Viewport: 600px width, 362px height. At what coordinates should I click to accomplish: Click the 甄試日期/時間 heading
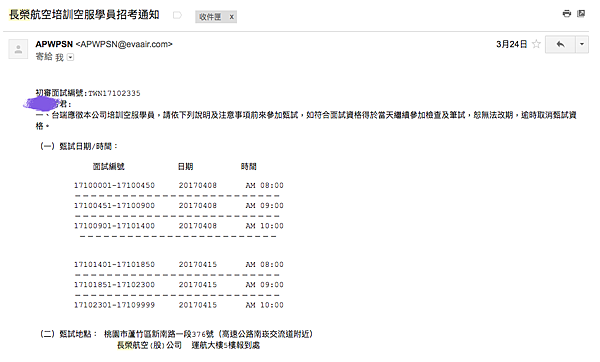(x=79, y=146)
